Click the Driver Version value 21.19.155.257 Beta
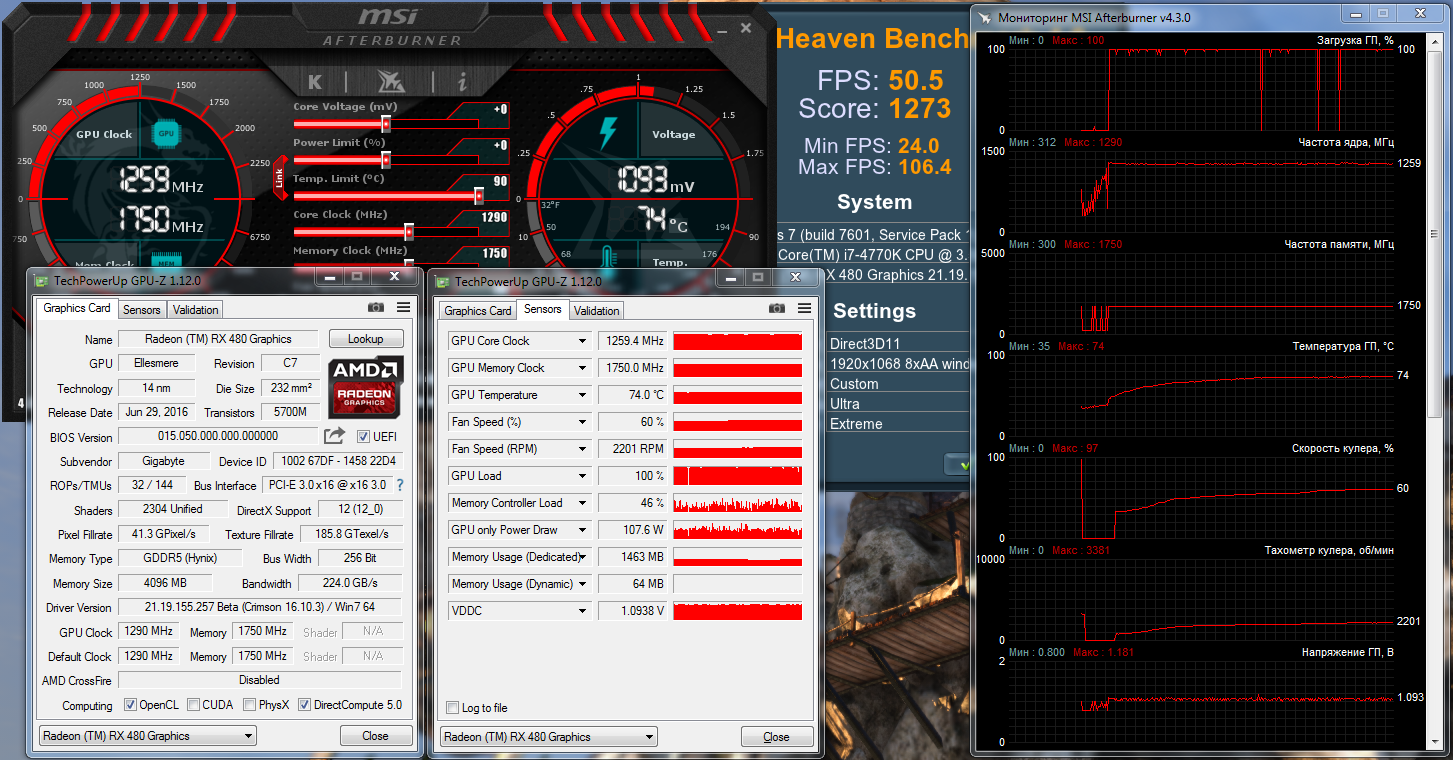 coord(260,607)
